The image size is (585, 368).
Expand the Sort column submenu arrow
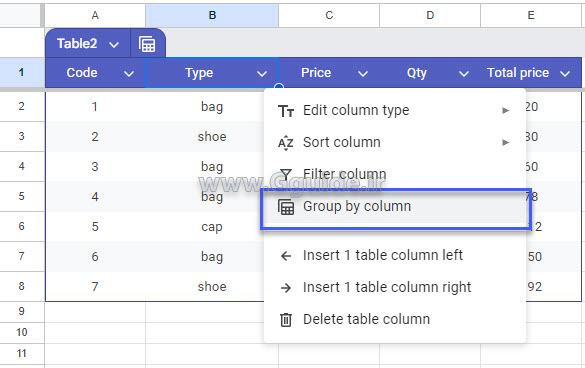click(x=506, y=142)
